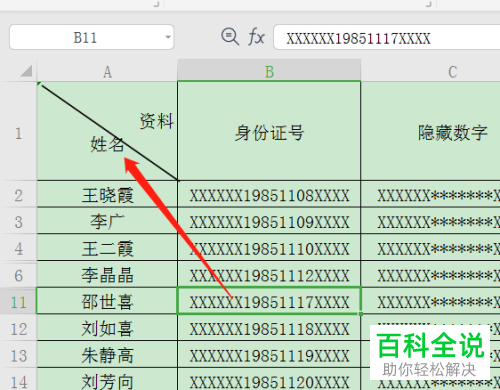Select cell XXXXXX19851109XXXX
The image size is (500, 390).
coord(269,221)
